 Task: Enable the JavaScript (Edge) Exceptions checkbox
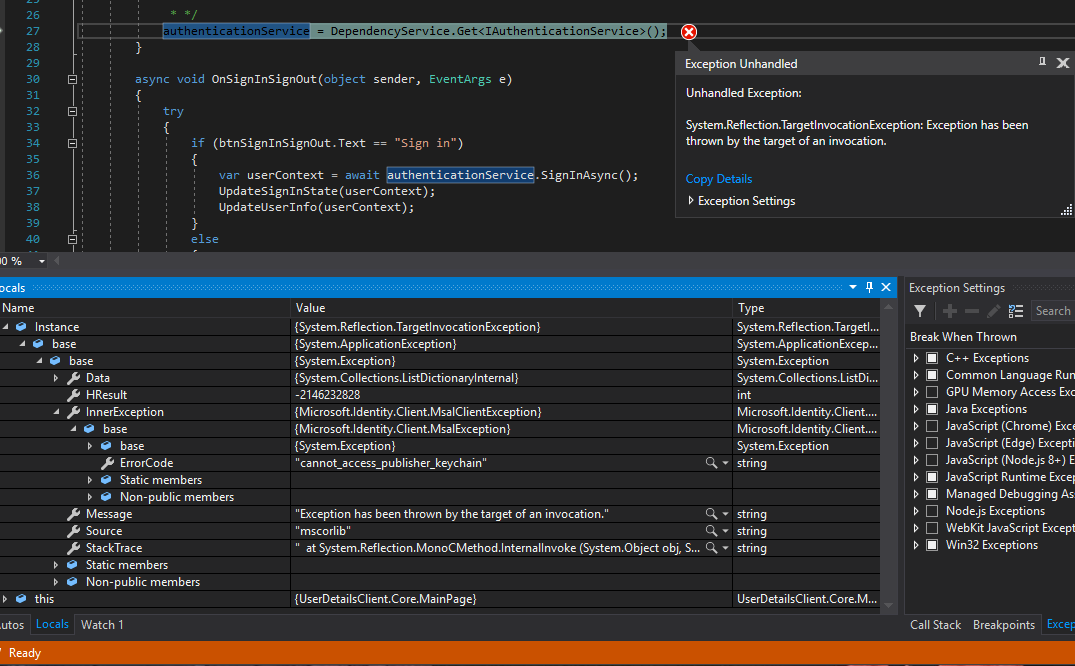pyautogui.click(x=932, y=443)
